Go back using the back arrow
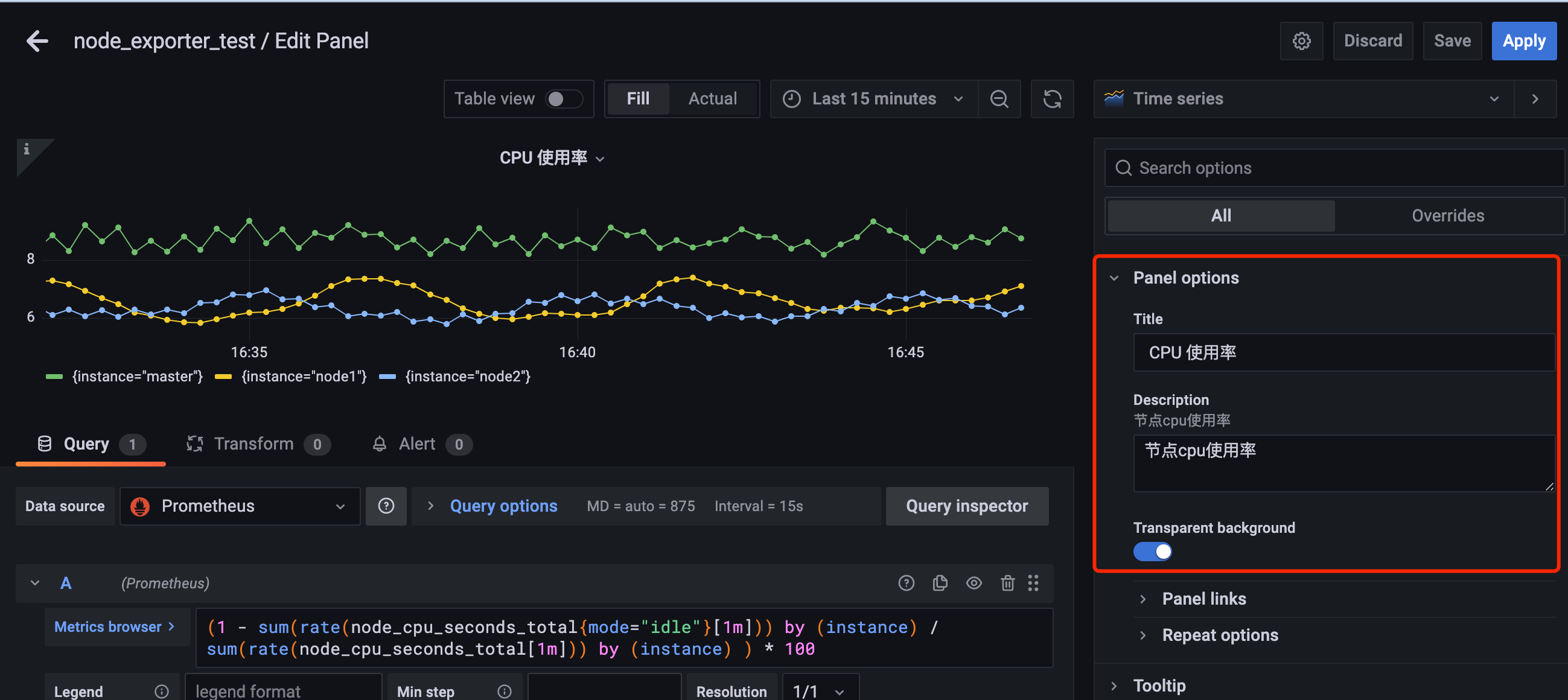 click(x=37, y=40)
